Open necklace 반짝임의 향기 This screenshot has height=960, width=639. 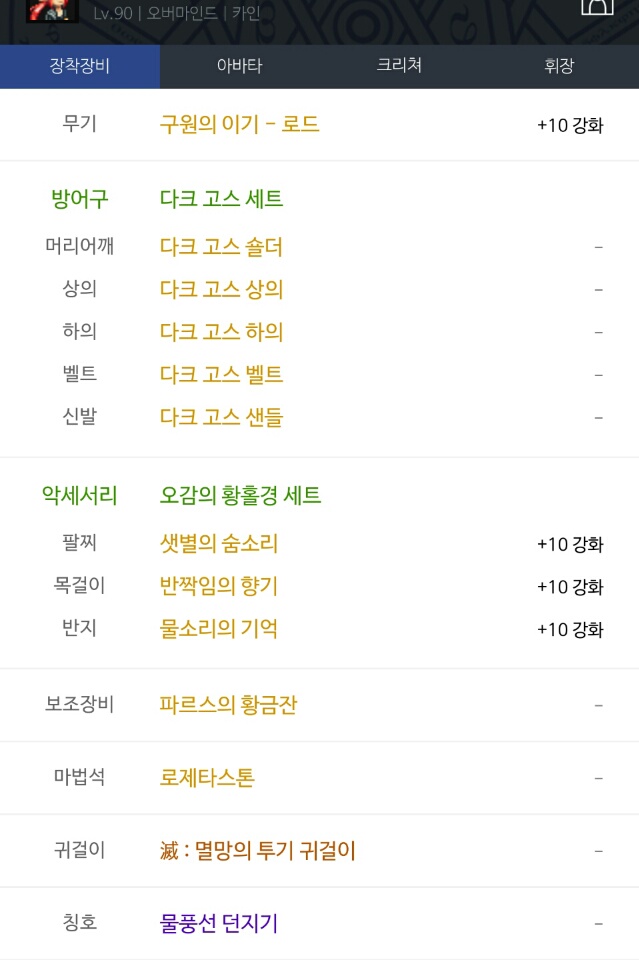219,586
